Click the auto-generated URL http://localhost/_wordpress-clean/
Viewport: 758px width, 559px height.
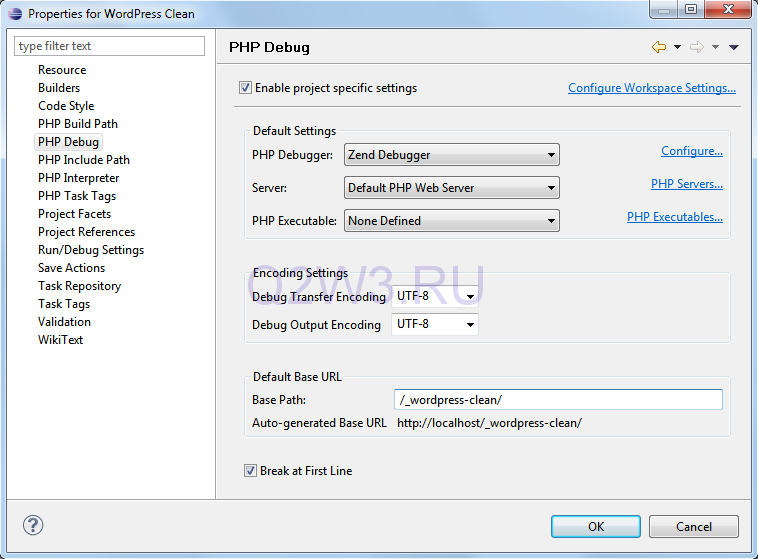489,423
